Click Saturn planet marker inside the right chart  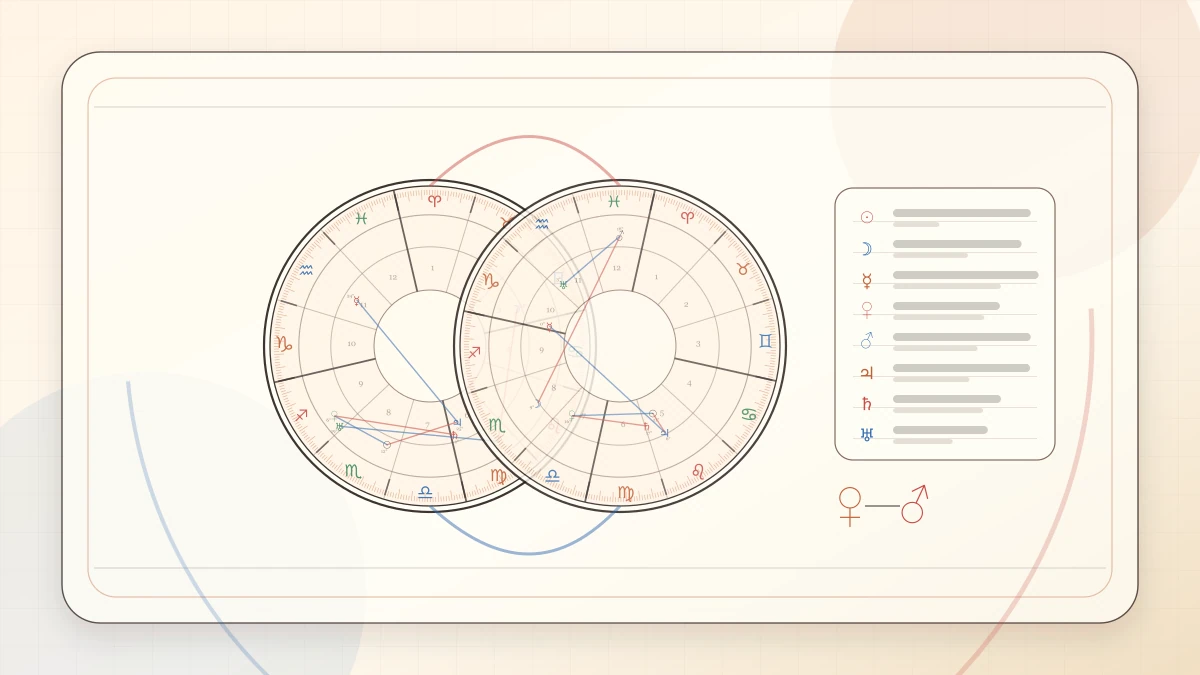coord(646,426)
